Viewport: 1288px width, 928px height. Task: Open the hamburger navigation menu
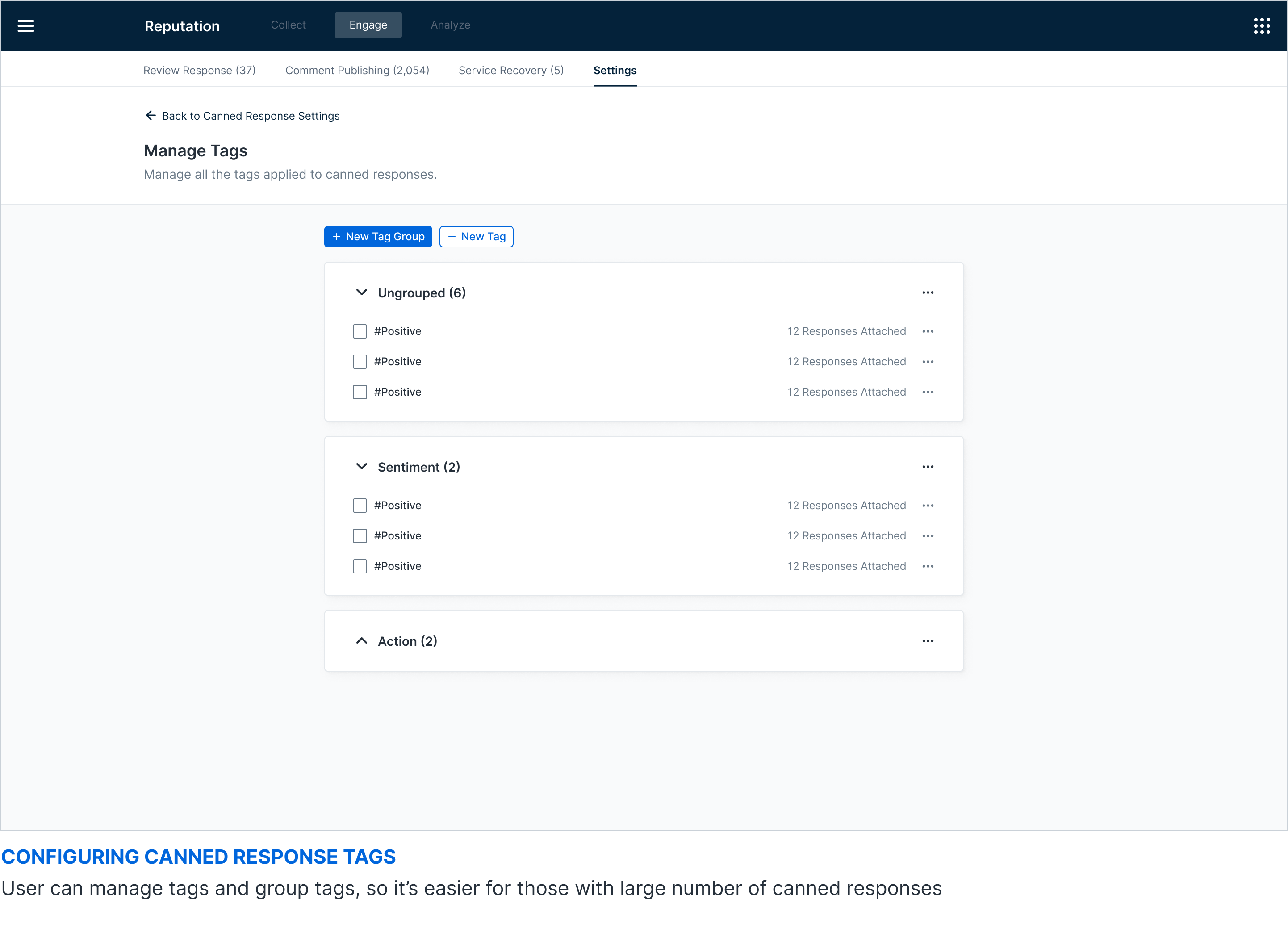pyautogui.click(x=25, y=25)
